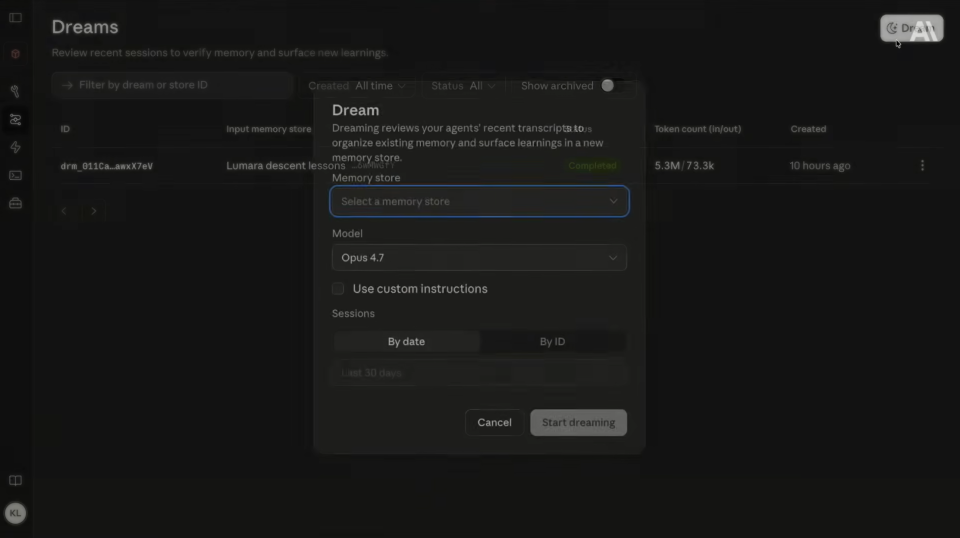This screenshot has height=538, width=960.
Task: Focus the Filter by dream or store ID field
Action: [172, 85]
